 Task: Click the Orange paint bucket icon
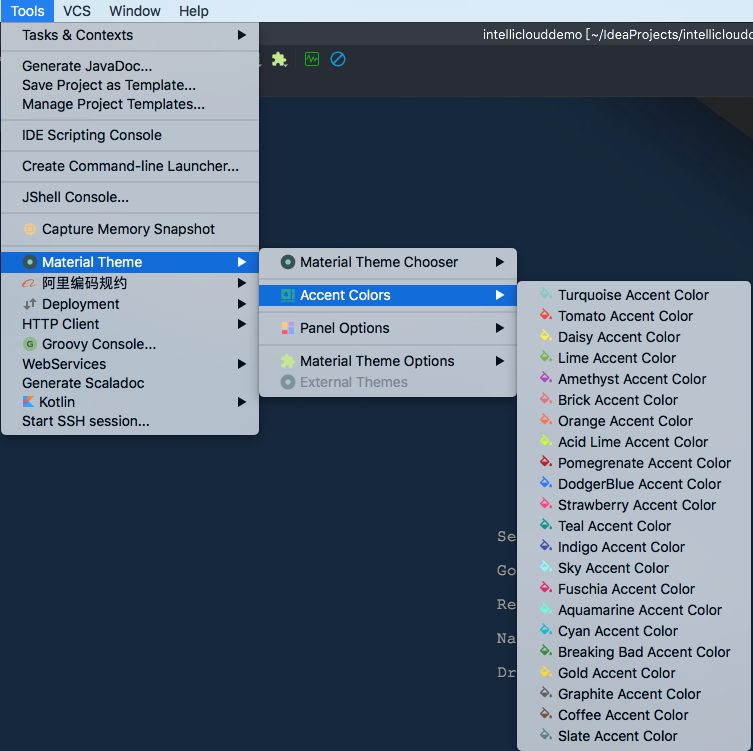pyautogui.click(x=546, y=420)
